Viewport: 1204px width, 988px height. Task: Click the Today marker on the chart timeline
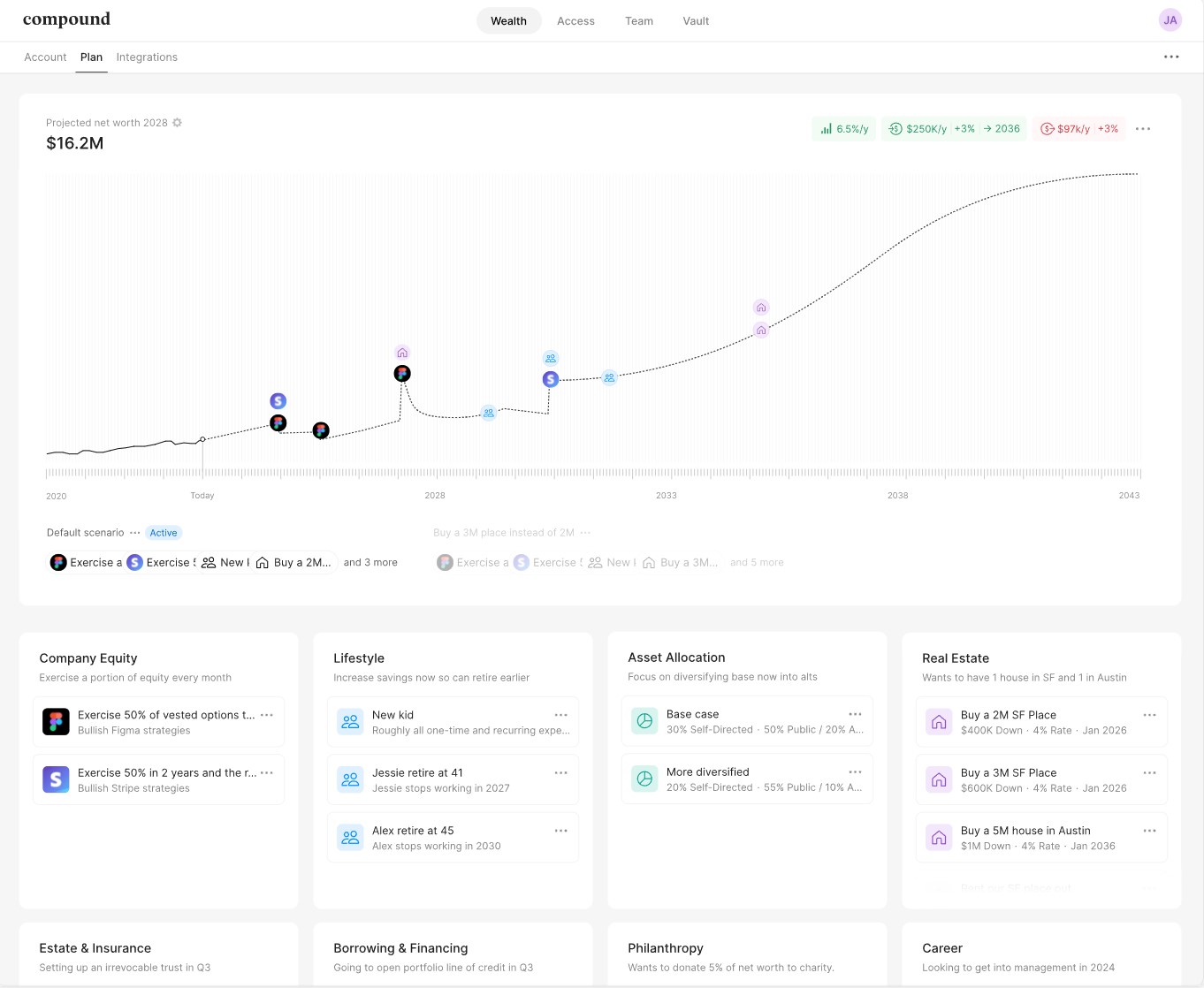click(202, 439)
